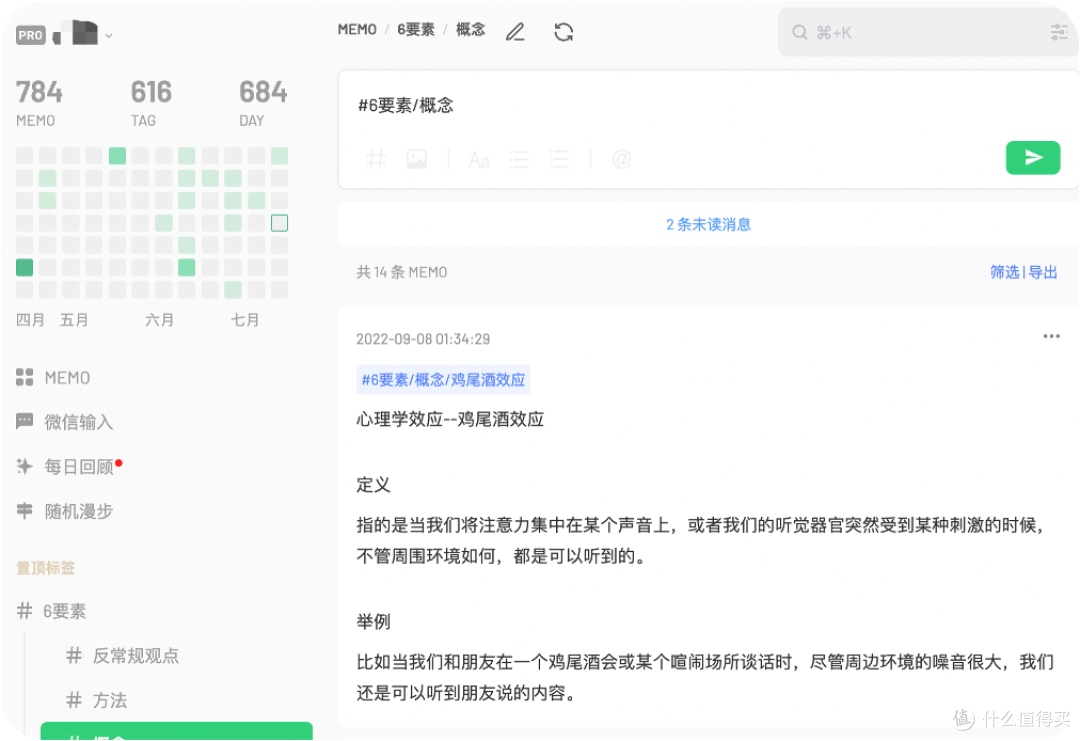The width and height of the screenshot is (1080, 741).
Task: Toggle the numbered list icon
Action: click(559, 160)
